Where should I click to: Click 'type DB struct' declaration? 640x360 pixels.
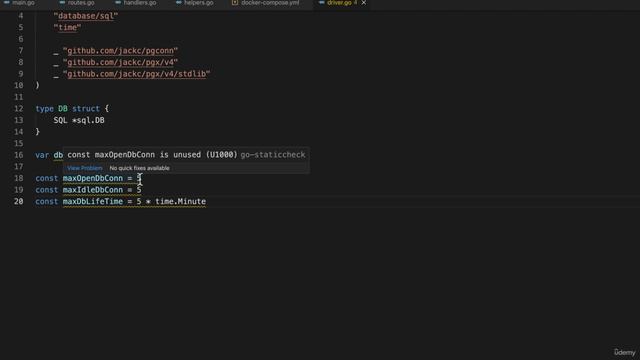[72, 109]
